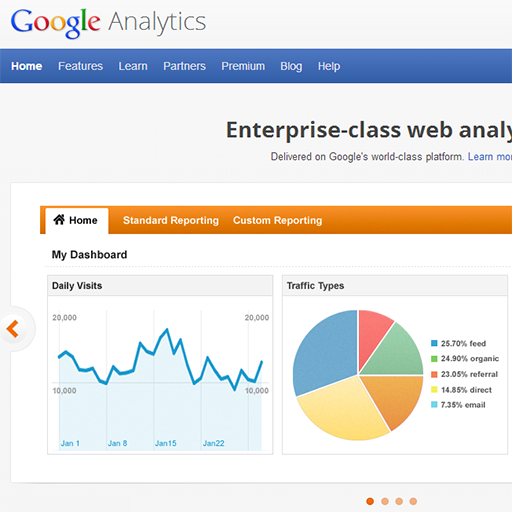Click the Daily Visits line chart peak

167,329
